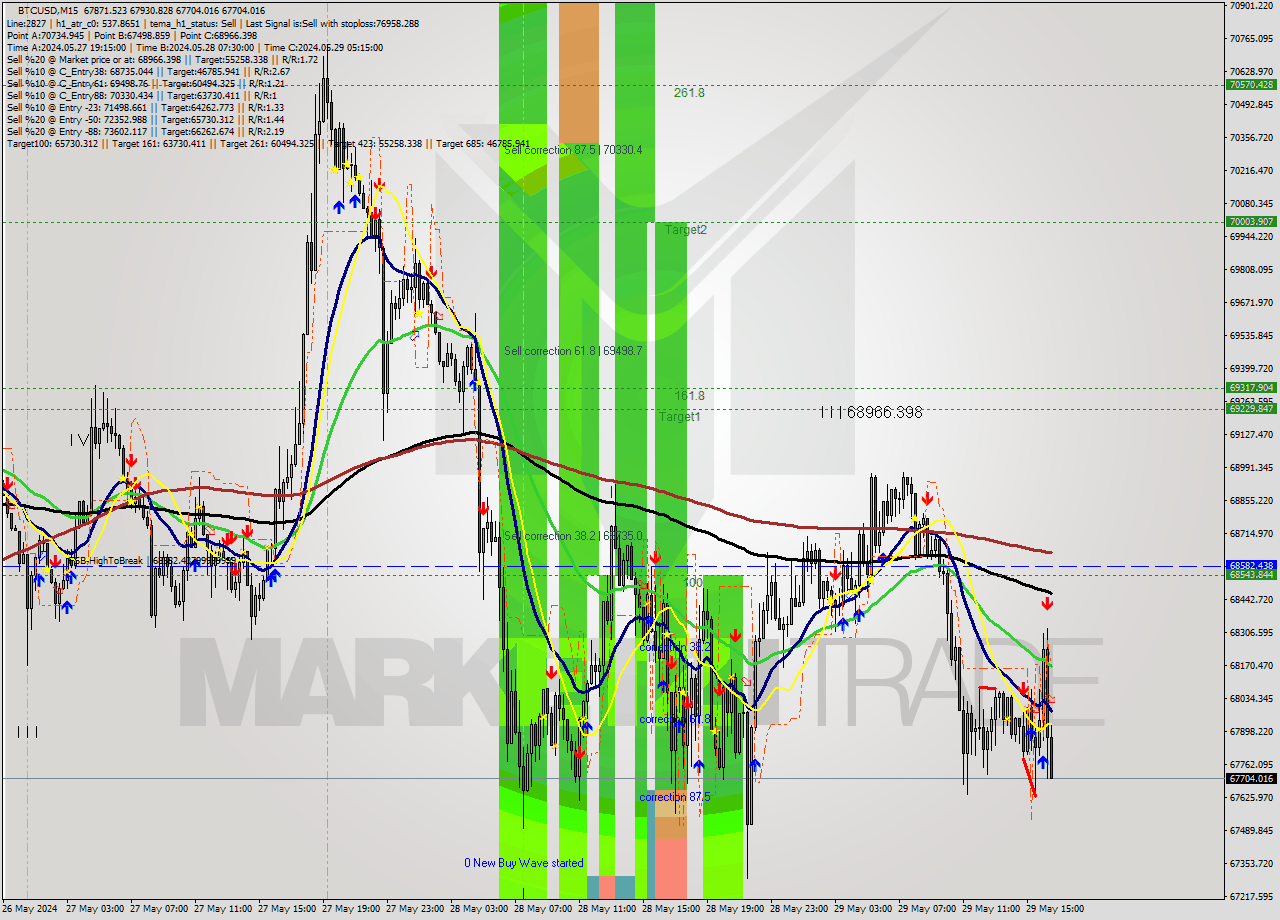Click the '28 May 19:00' time axis label
Image resolution: width=1280 pixels, height=920 pixels.
click(733, 909)
